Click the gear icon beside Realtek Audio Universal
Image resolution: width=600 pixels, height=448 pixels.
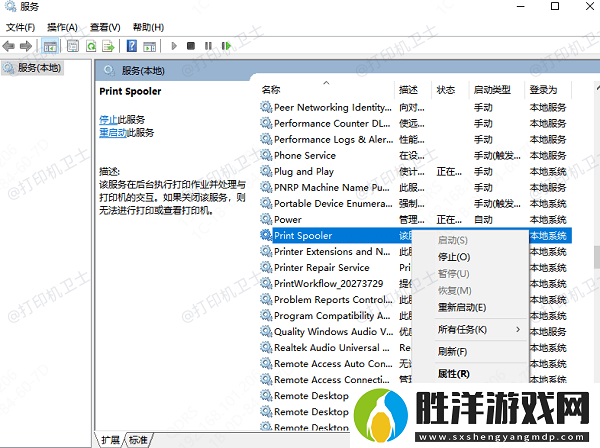coord(266,347)
